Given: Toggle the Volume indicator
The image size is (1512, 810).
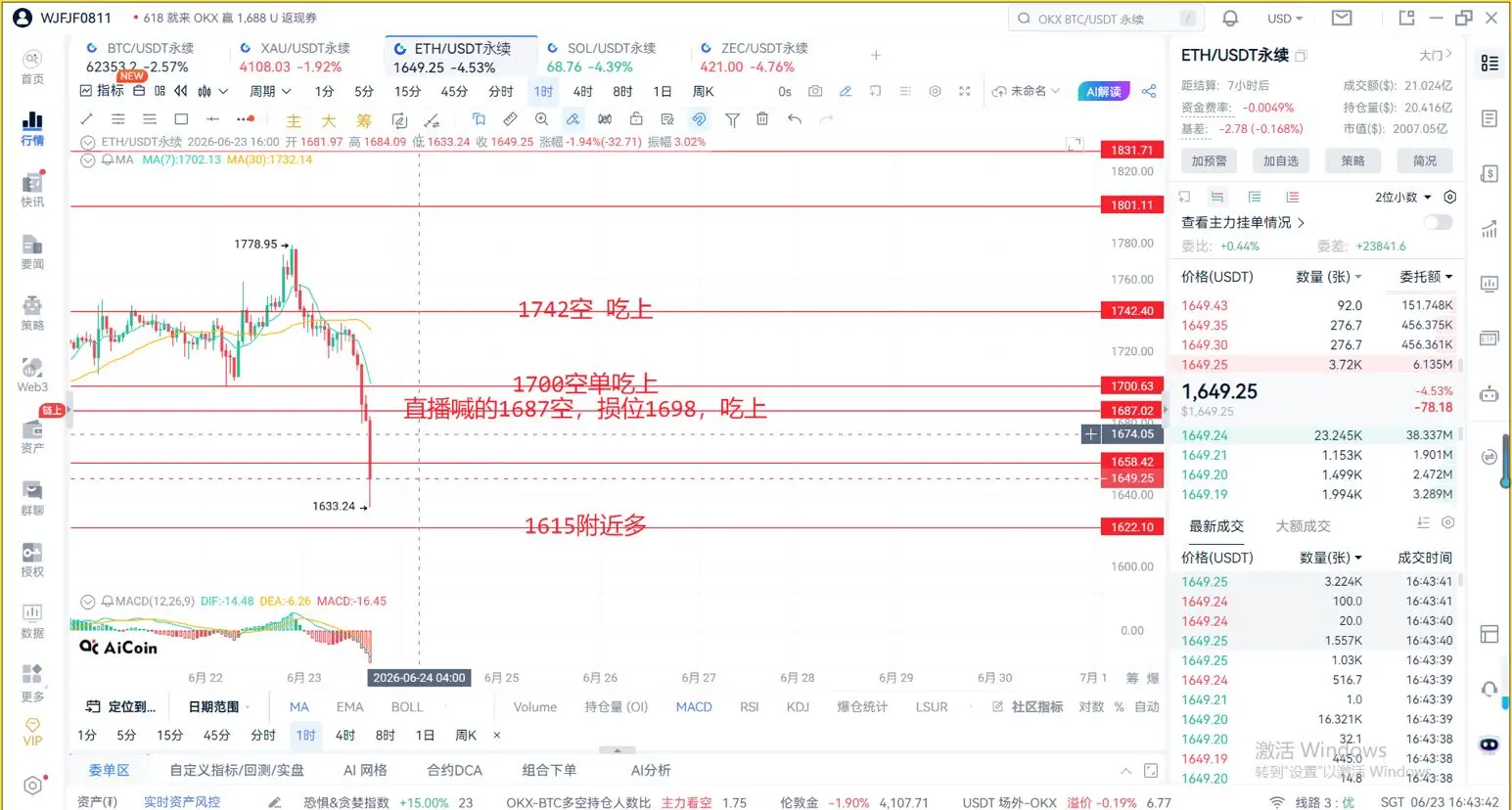Looking at the screenshot, I should coord(535,706).
